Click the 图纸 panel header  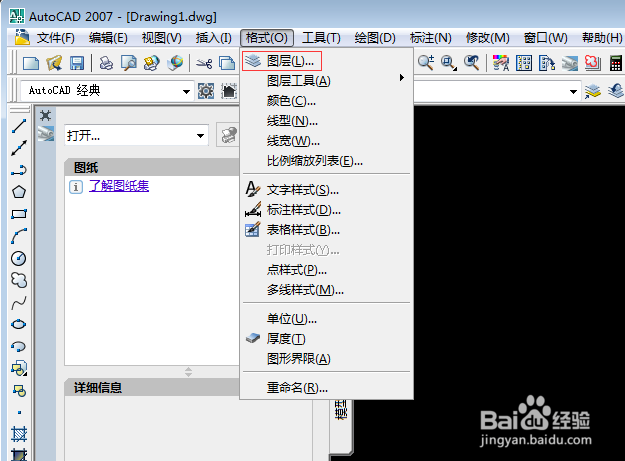(x=152, y=167)
